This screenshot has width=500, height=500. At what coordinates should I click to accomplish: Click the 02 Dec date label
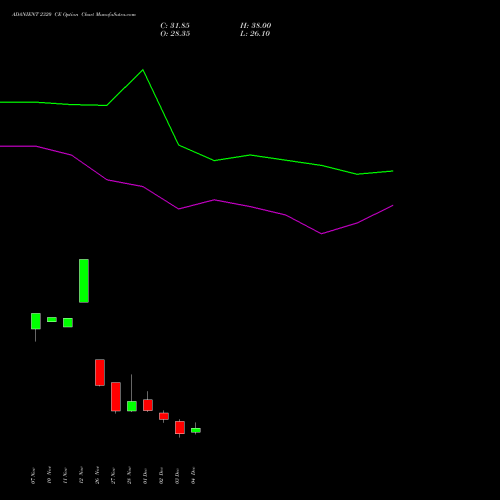[x=161, y=476]
